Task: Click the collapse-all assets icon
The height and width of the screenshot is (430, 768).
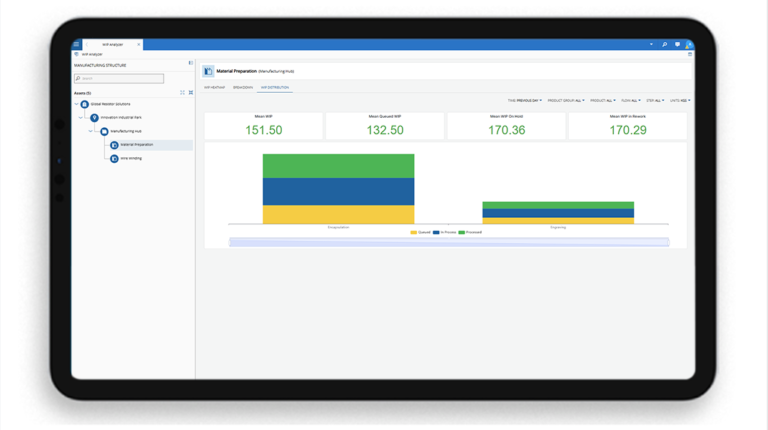Action: tap(191, 93)
